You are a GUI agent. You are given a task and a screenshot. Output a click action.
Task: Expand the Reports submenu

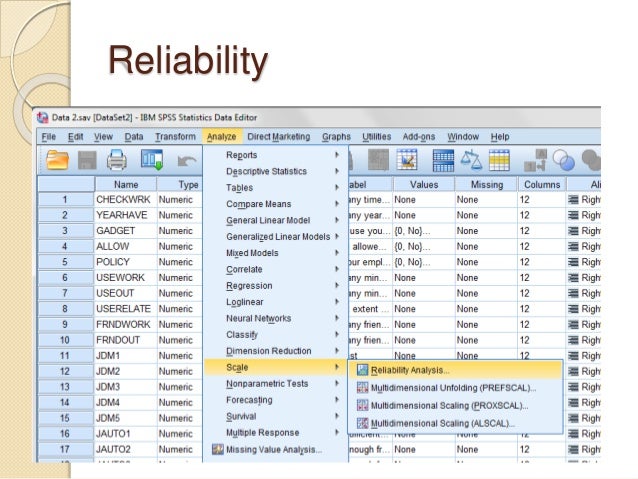tap(276, 155)
